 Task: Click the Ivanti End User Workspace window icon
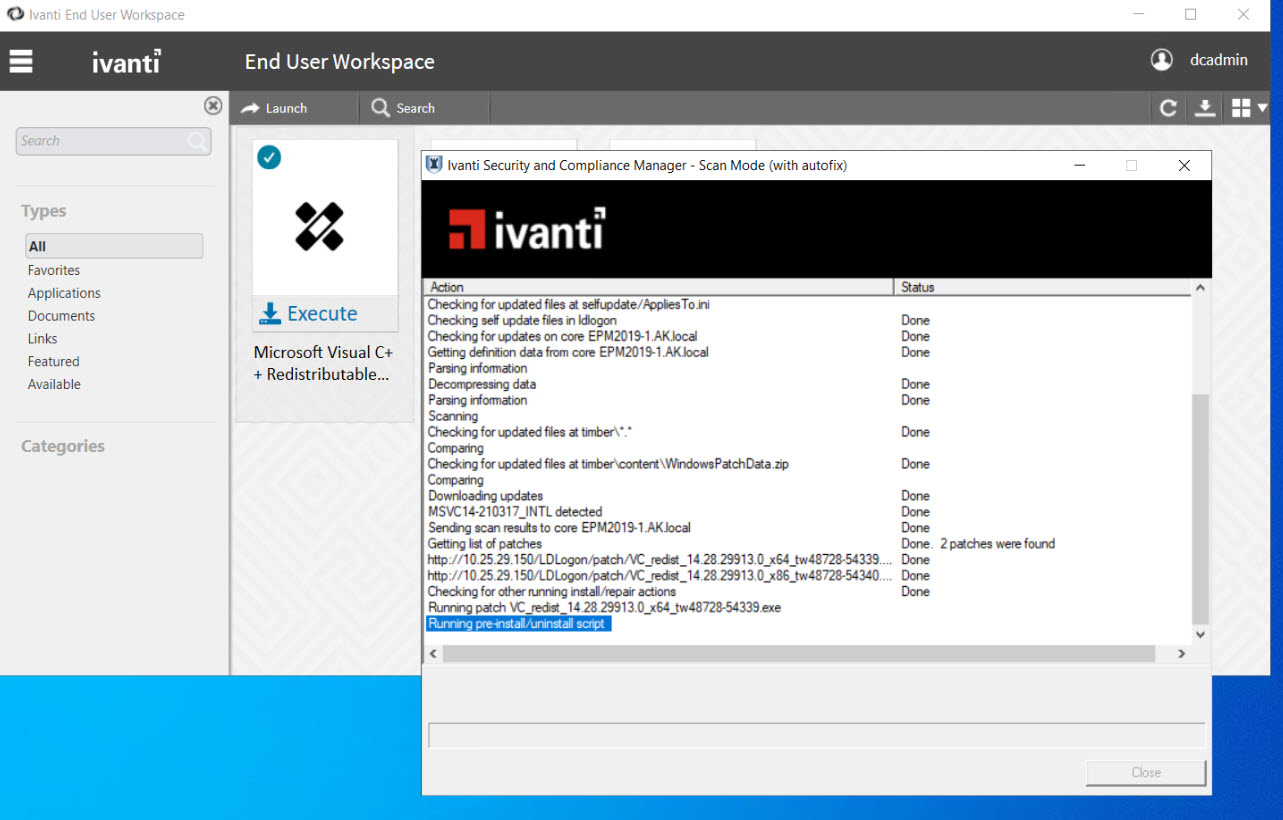pos(14,14)
